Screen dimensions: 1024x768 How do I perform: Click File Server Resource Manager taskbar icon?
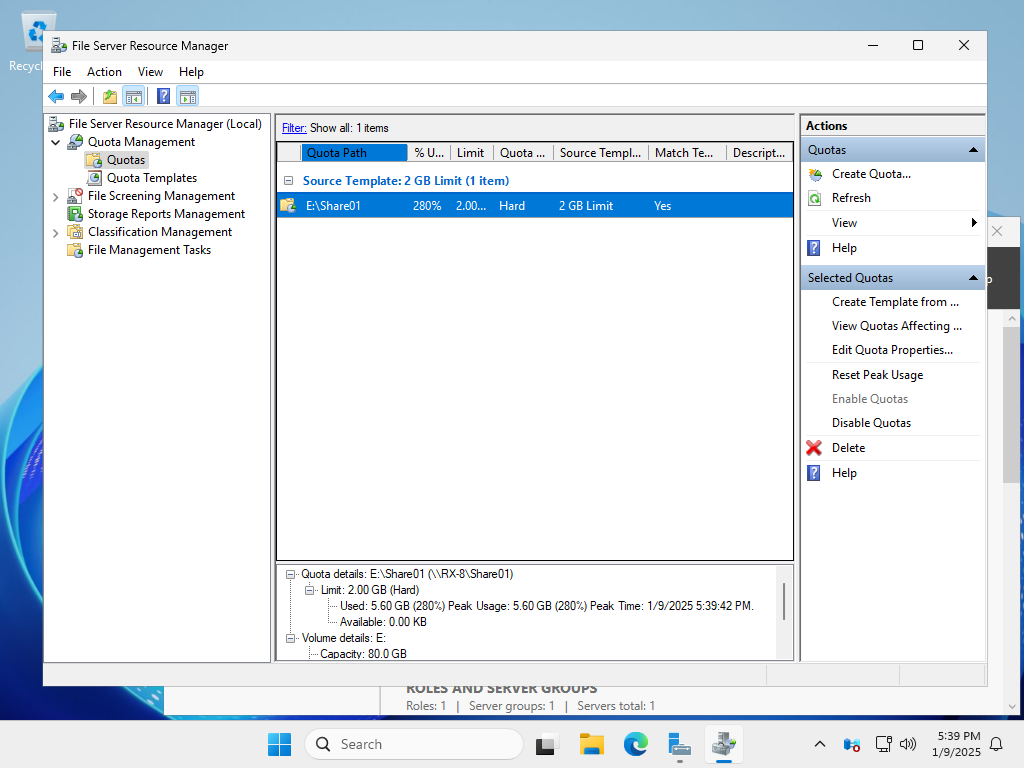[724, 744]
